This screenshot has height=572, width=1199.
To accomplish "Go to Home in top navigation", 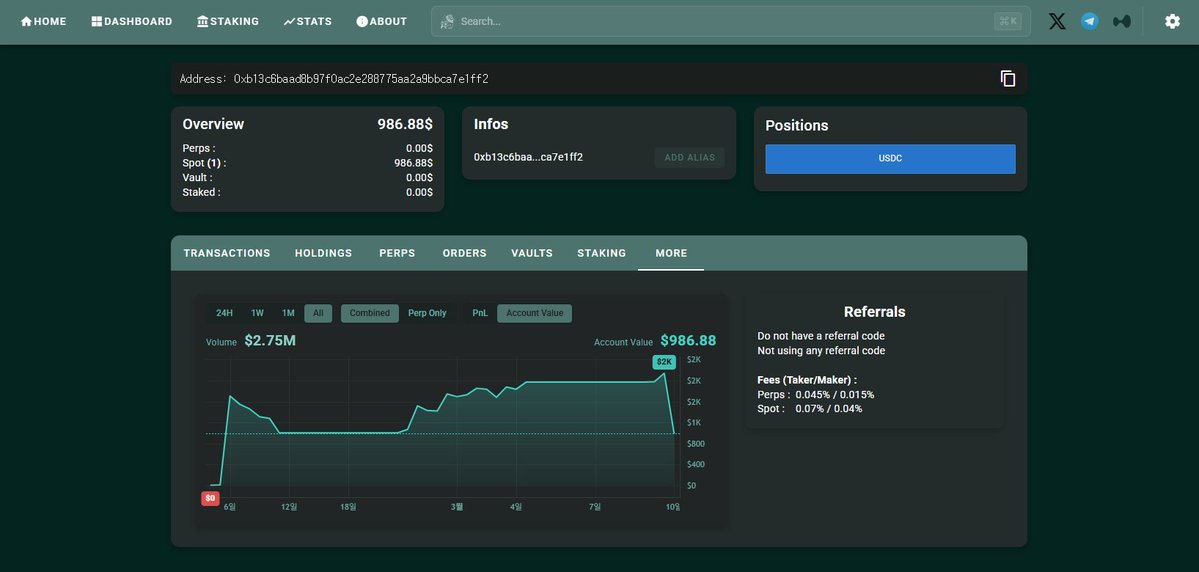I will (44, 21).
